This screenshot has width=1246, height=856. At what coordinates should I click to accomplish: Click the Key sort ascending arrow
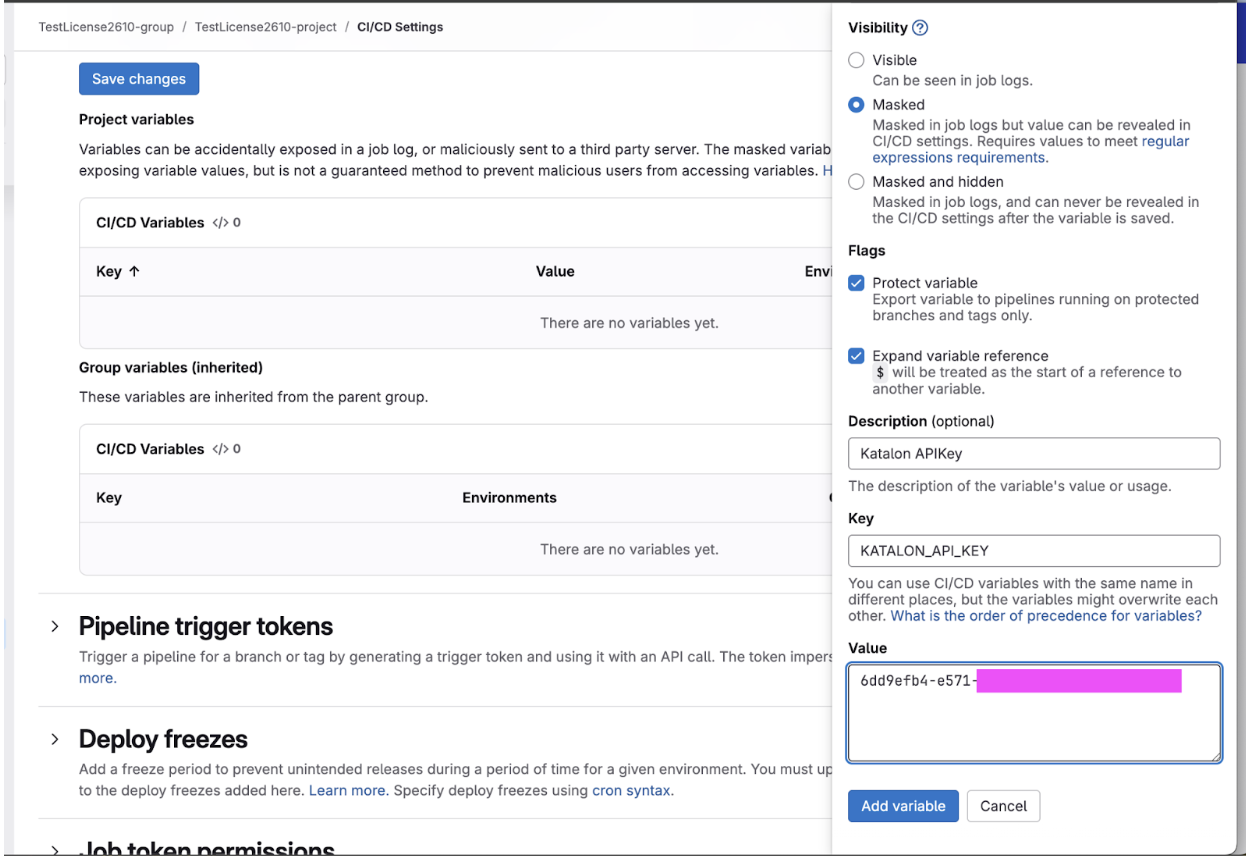(133, 271)
